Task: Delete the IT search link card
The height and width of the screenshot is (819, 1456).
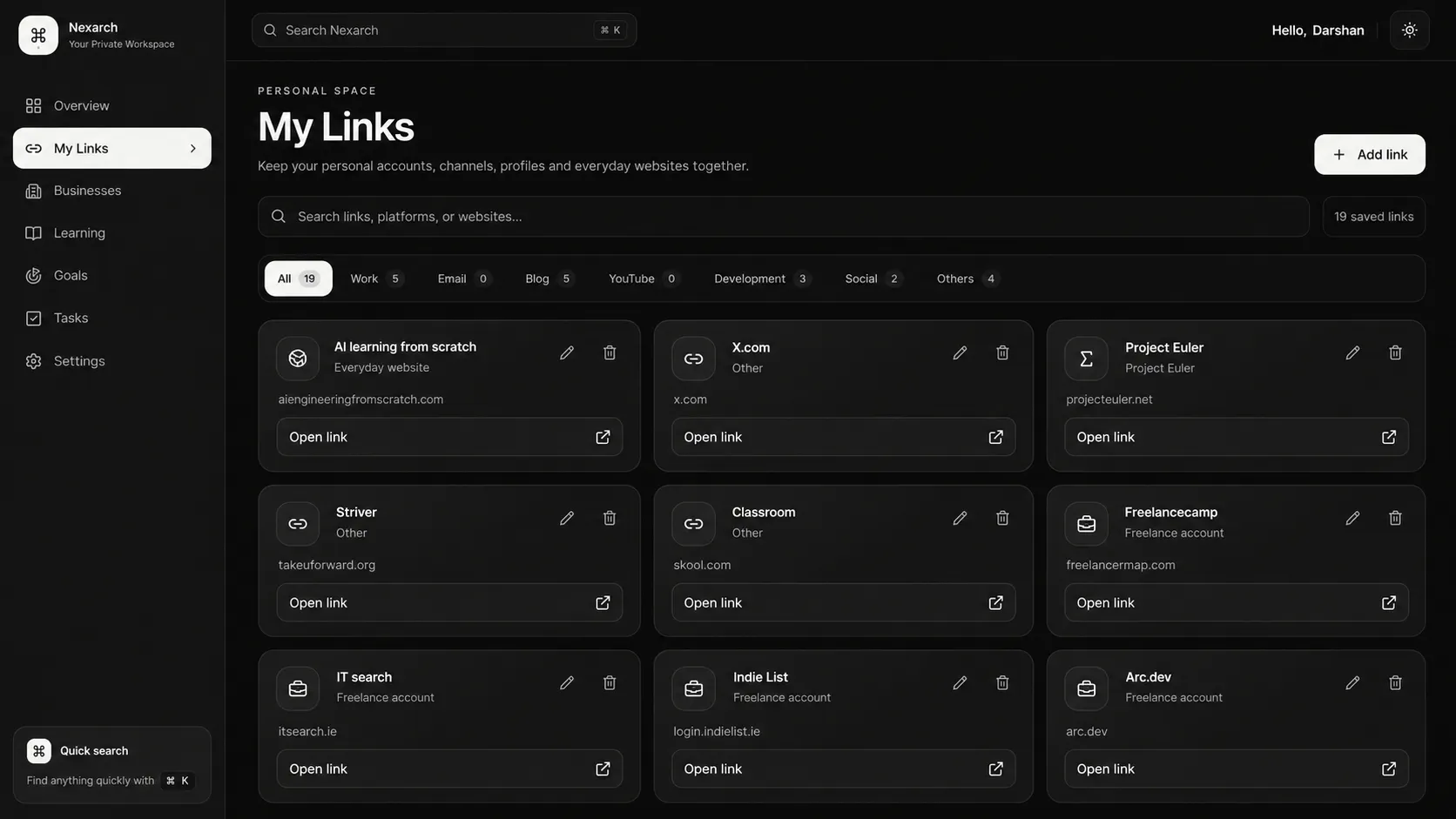Action: point(610,683)
